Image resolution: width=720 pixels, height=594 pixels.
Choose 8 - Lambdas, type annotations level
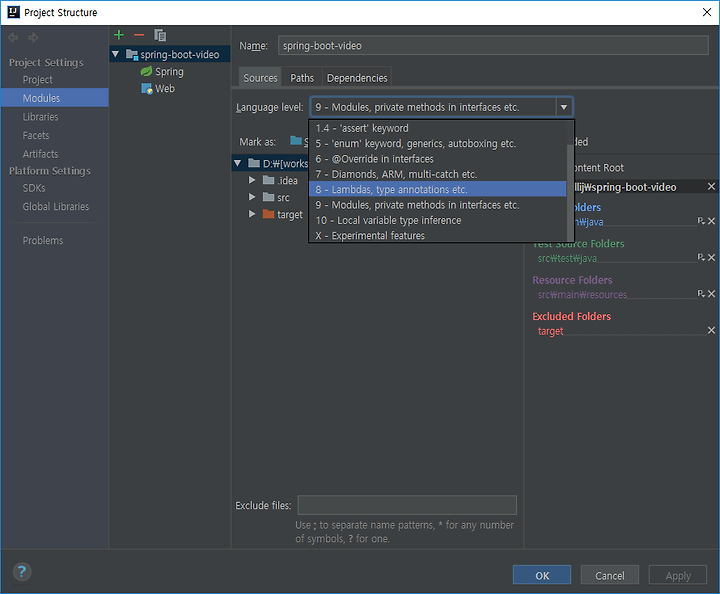[x=438, y=189]
